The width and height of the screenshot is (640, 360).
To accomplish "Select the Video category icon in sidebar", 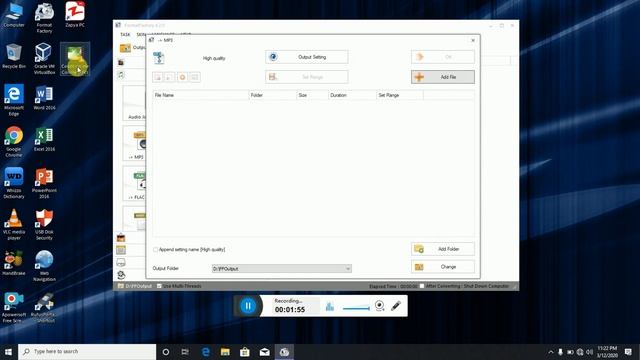I will (x=121, y=62).
